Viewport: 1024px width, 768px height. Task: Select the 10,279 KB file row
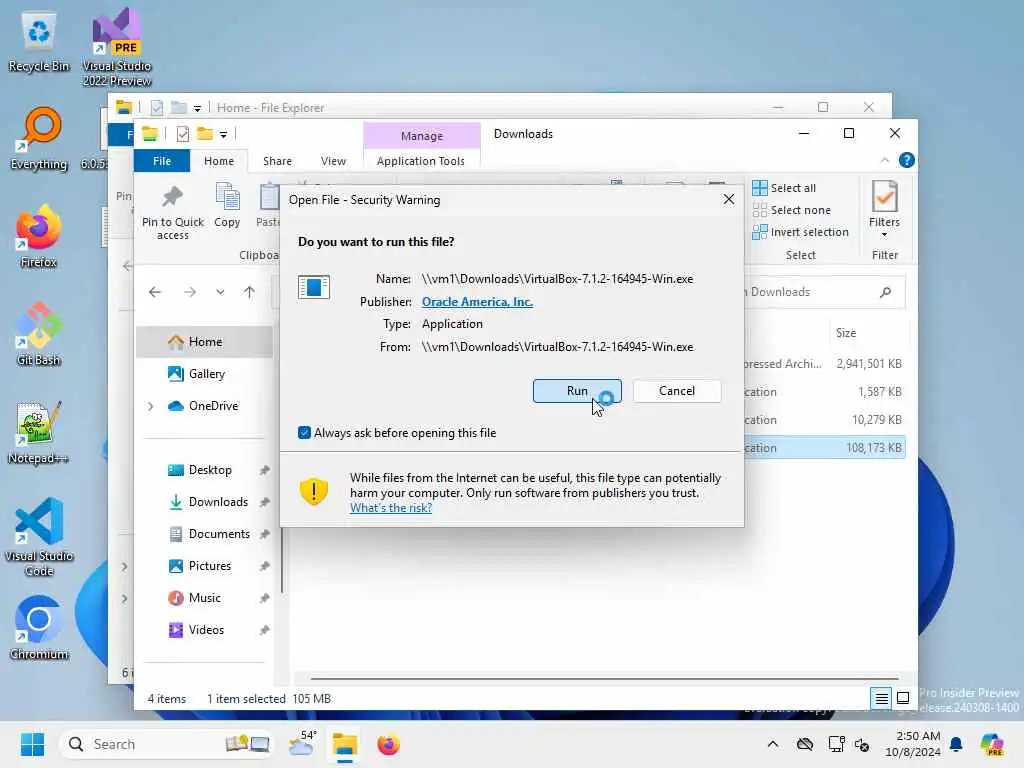point(825,420)
